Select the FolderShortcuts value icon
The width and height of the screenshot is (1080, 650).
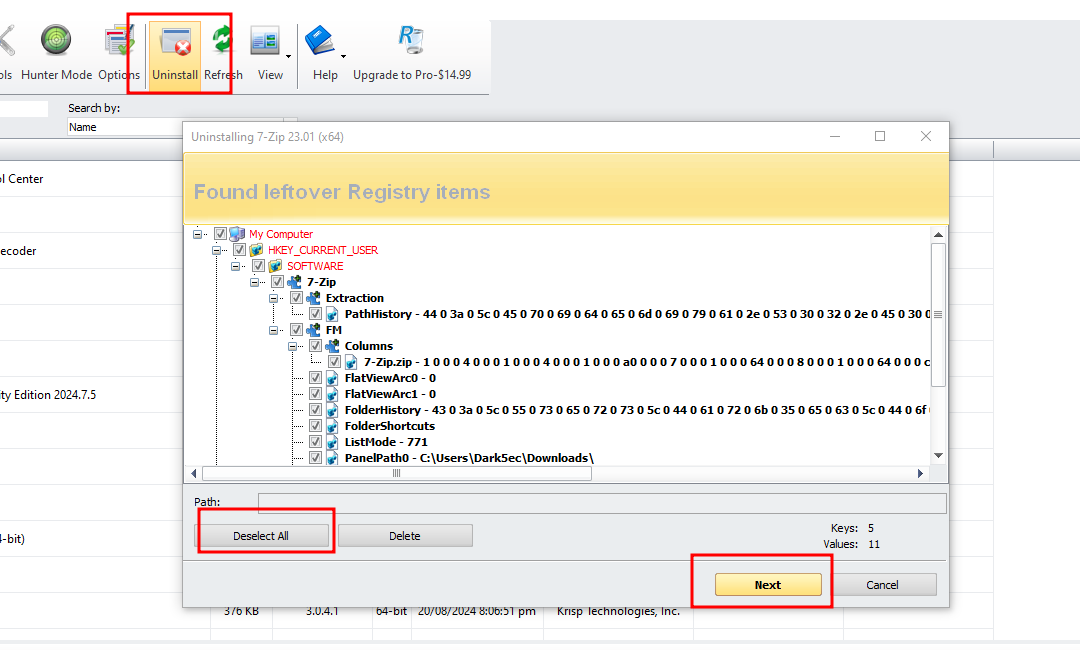(332, 426)
